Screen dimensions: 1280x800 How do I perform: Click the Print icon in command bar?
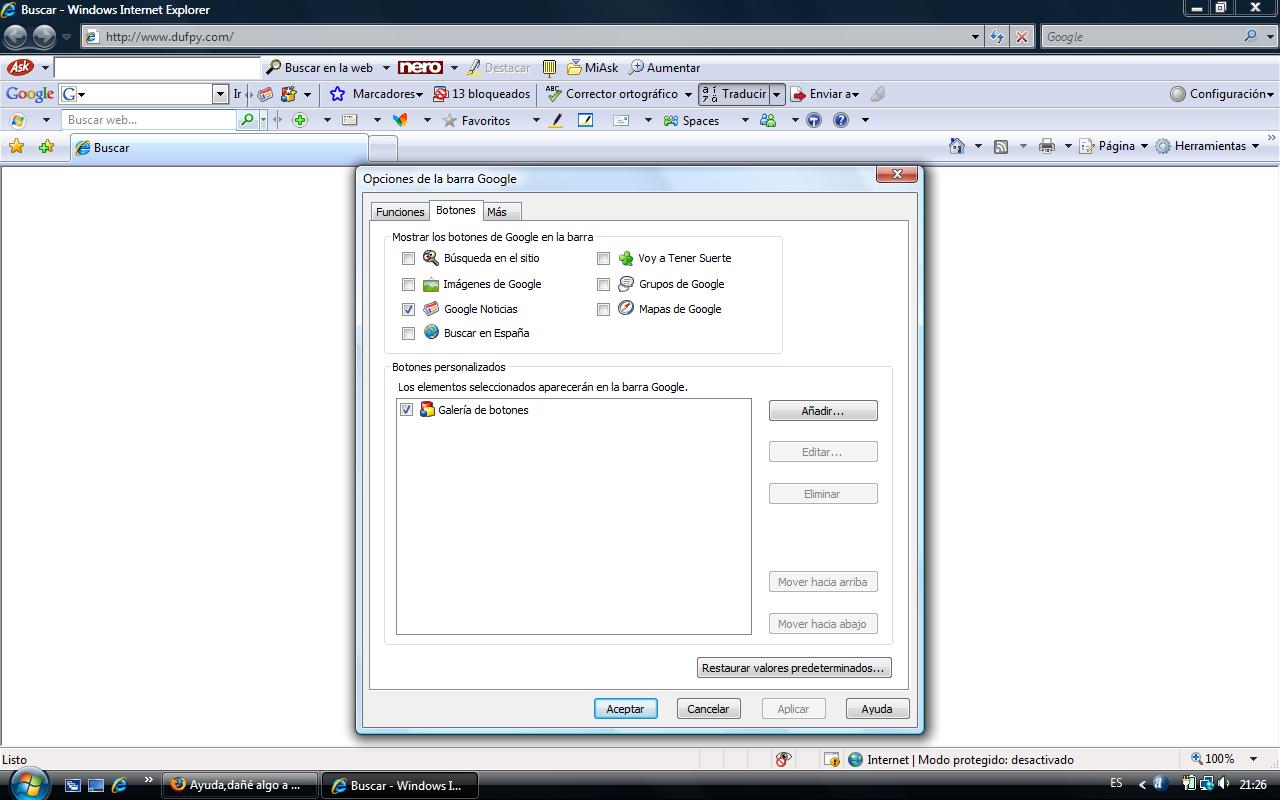tap(1047, 146)
